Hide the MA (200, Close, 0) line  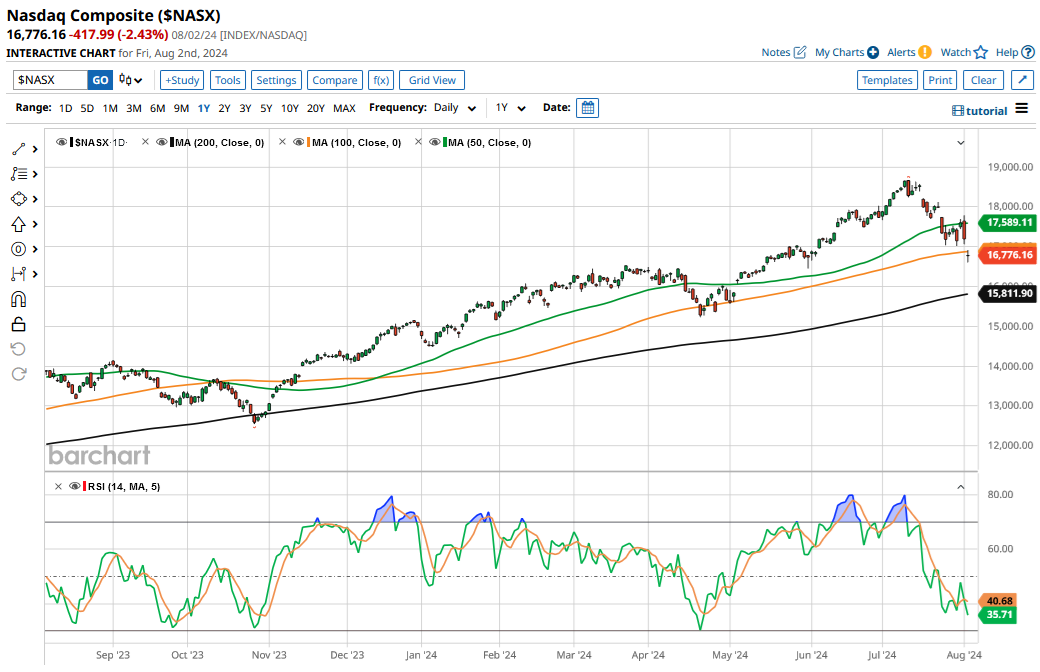163,143
